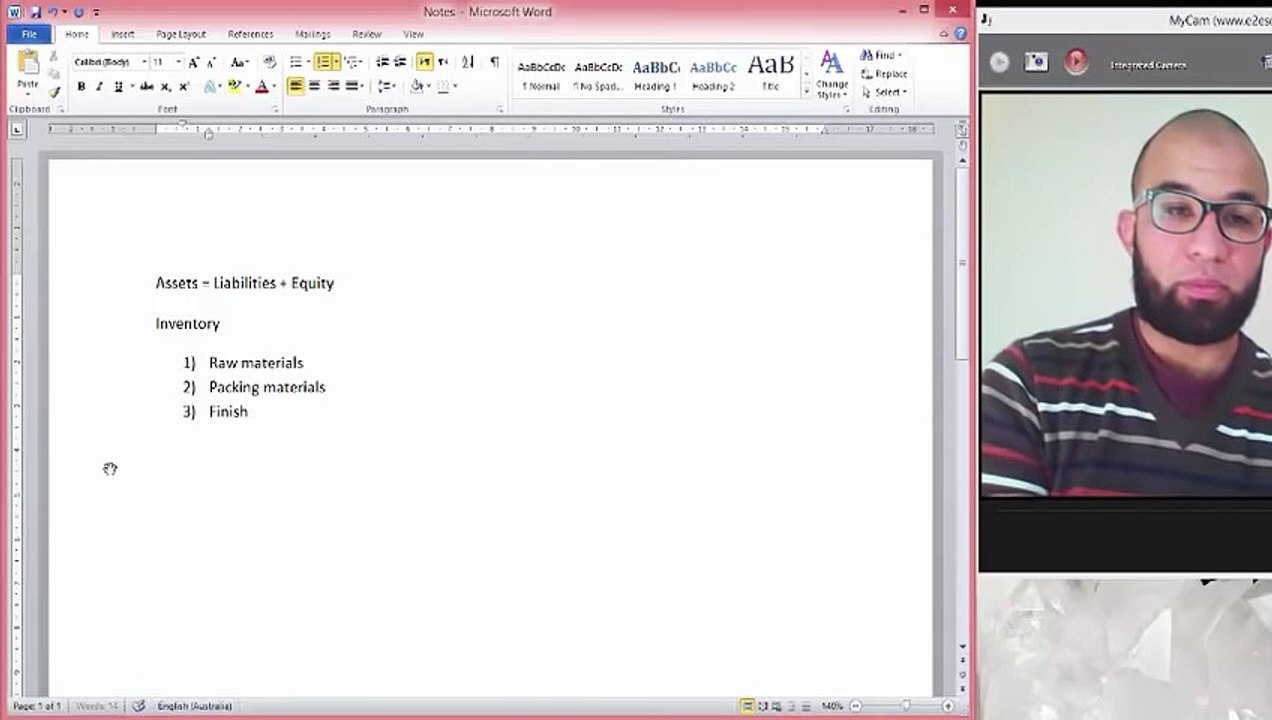The width and height of the screenshot is (1272, 720).
Task: Toggle left-to-right text direction
Action: [x=425, y=62]
